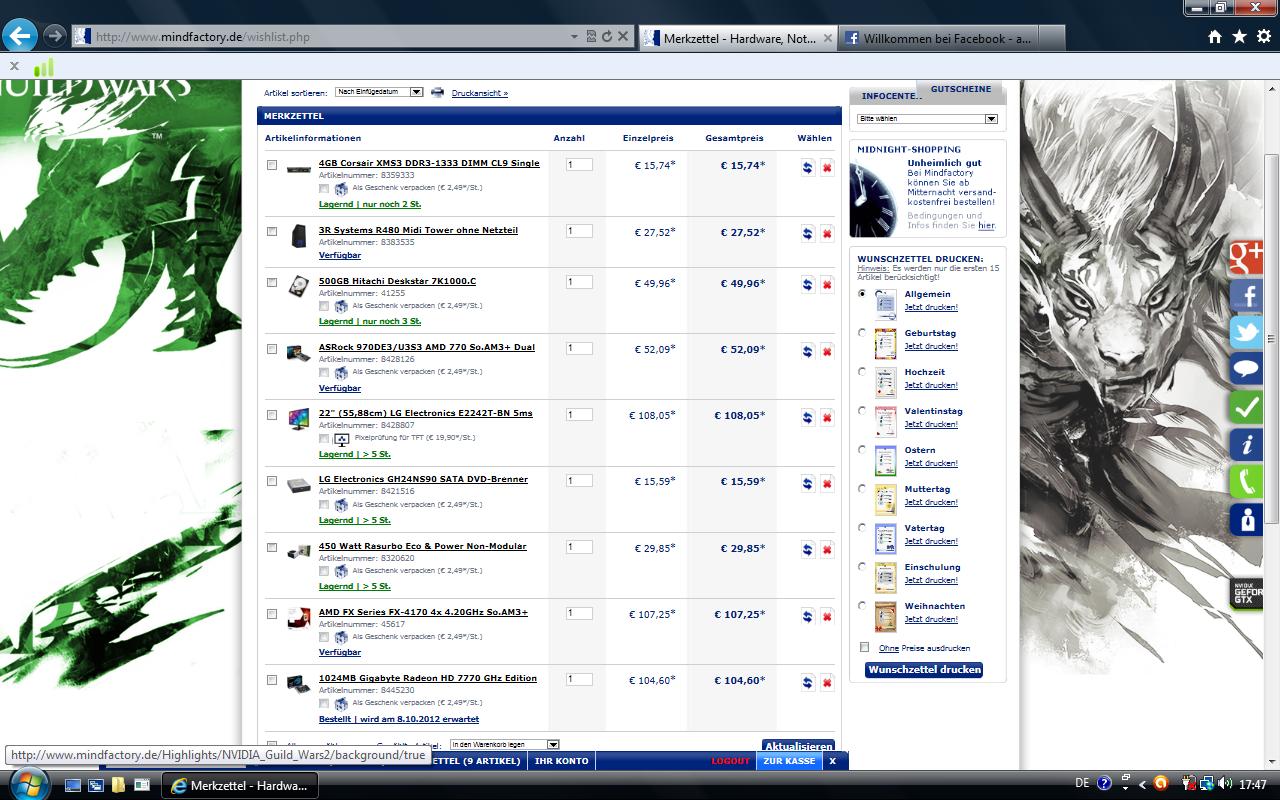
Task: Go to ZUR KASSE checkout
Action: (x=789, y=761)
